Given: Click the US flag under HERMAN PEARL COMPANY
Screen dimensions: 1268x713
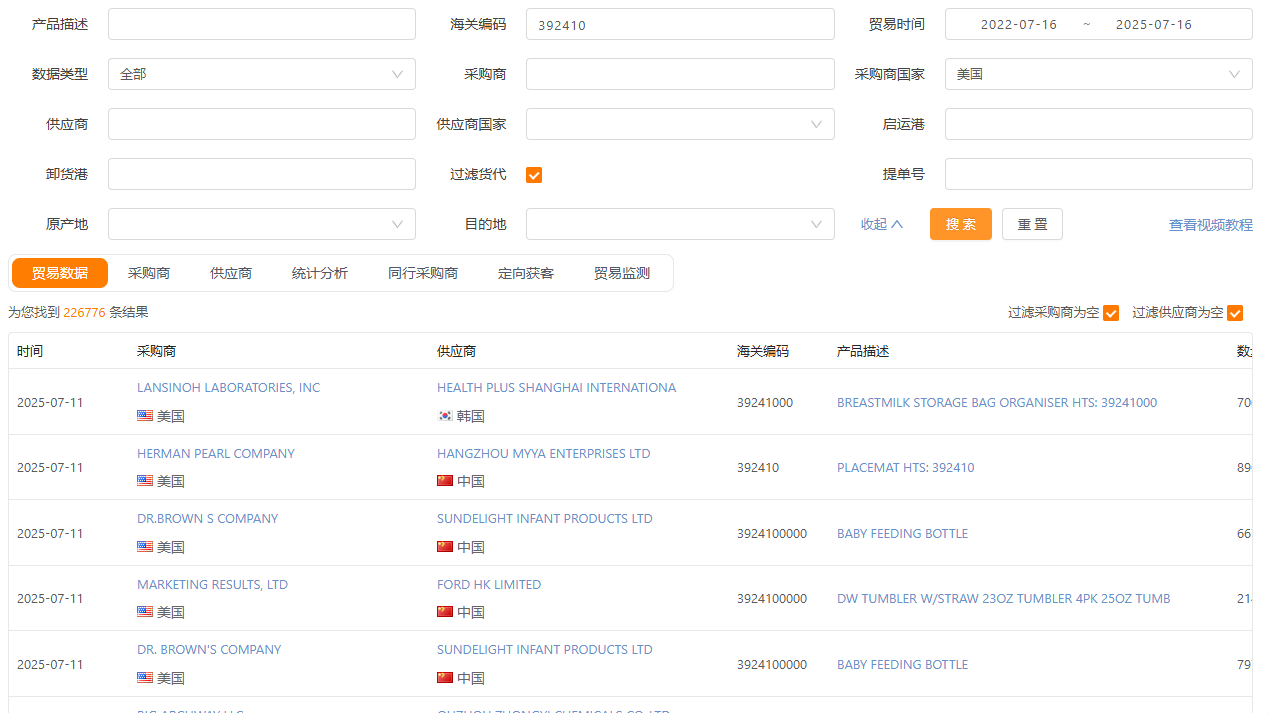Looking at the screenshot, I should tap(145, 481).
